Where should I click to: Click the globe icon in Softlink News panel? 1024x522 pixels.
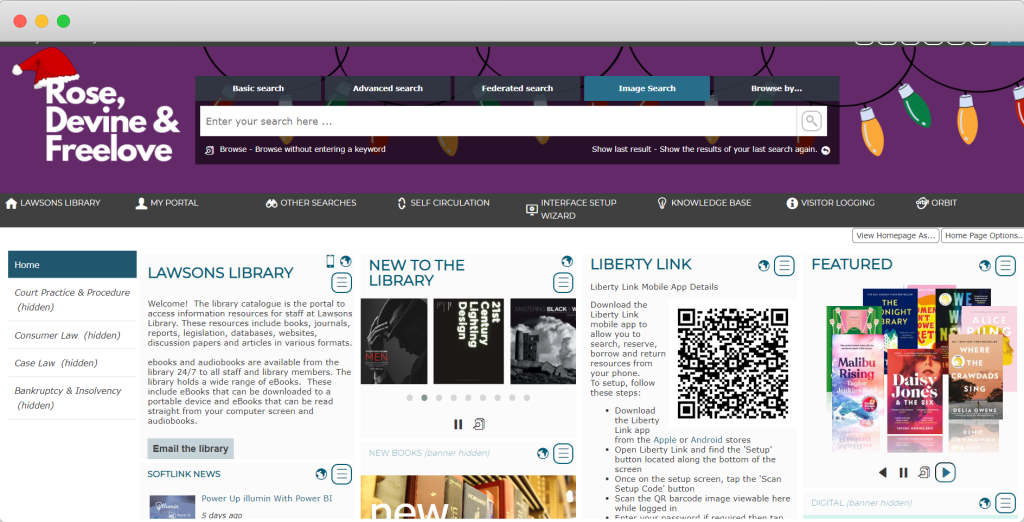pyautogui.click(x=321, y=474)
